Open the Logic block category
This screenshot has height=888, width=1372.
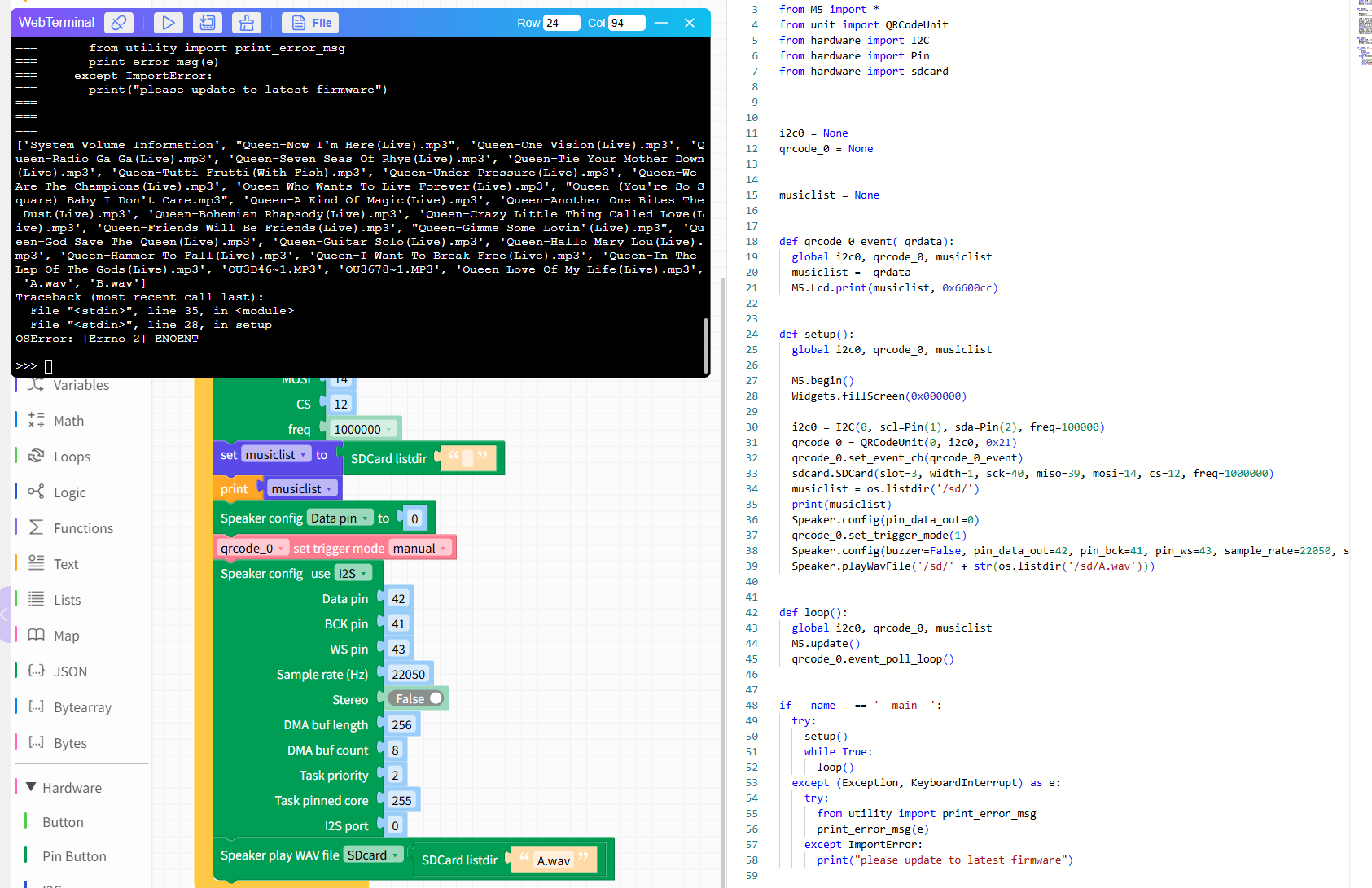[69, 492]
